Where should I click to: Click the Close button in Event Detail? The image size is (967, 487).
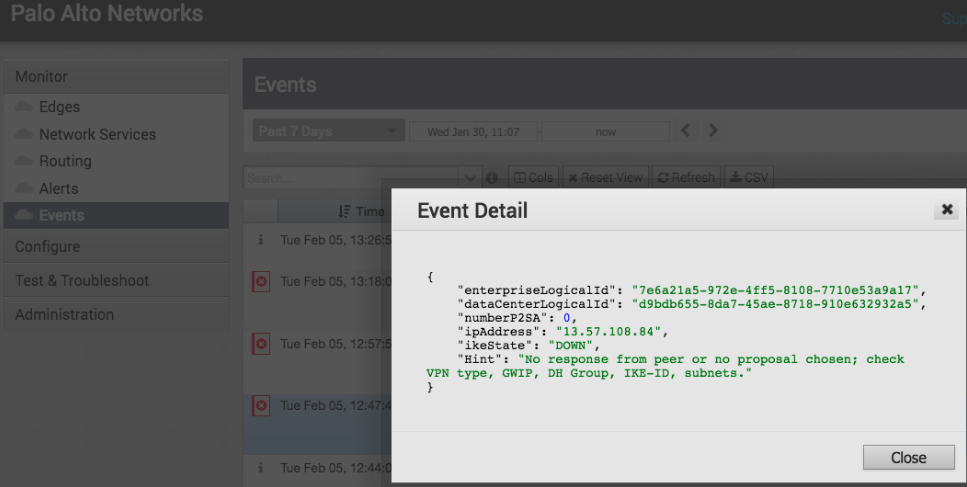[908, 457]
